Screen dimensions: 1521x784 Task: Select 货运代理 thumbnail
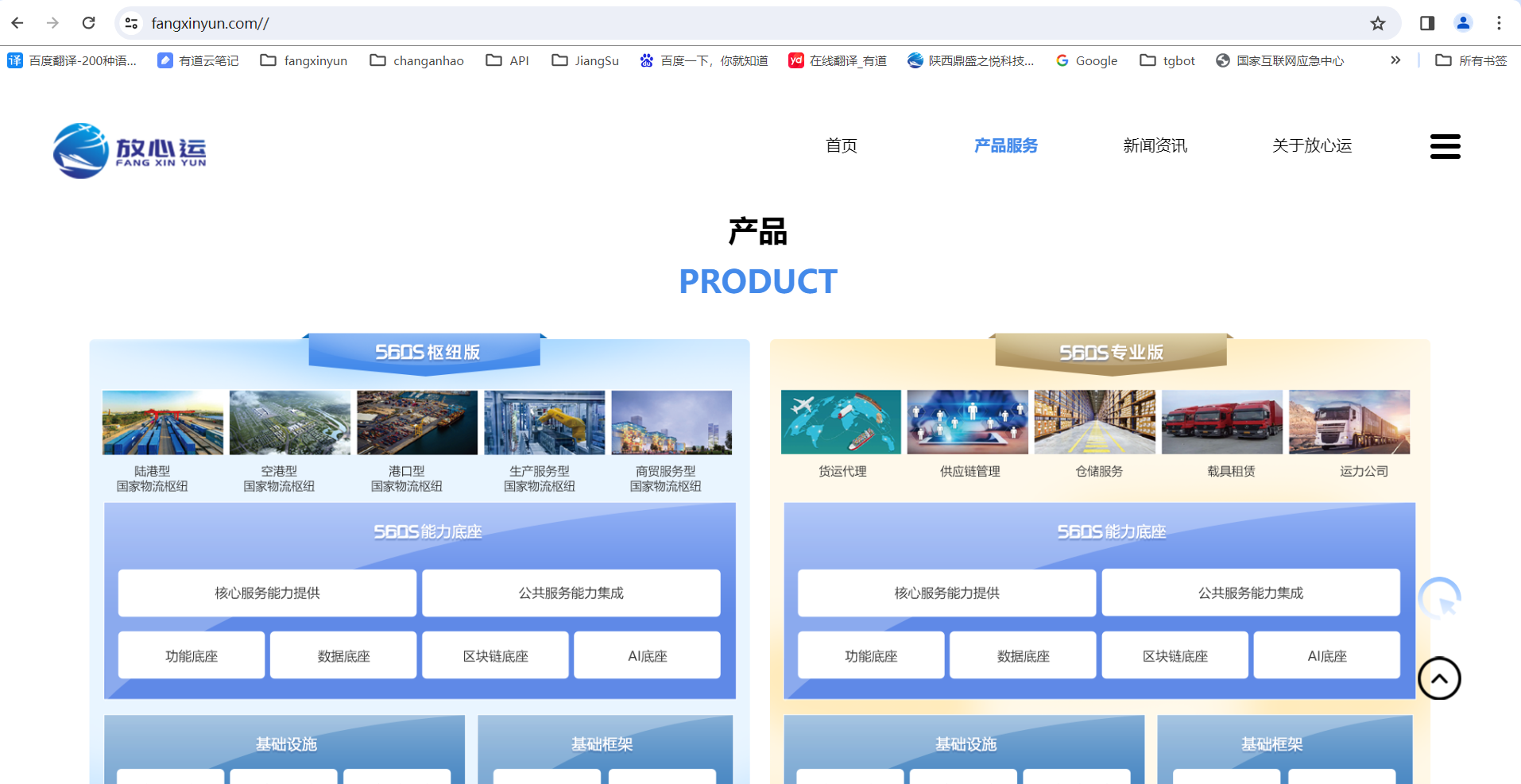[842, 422]
